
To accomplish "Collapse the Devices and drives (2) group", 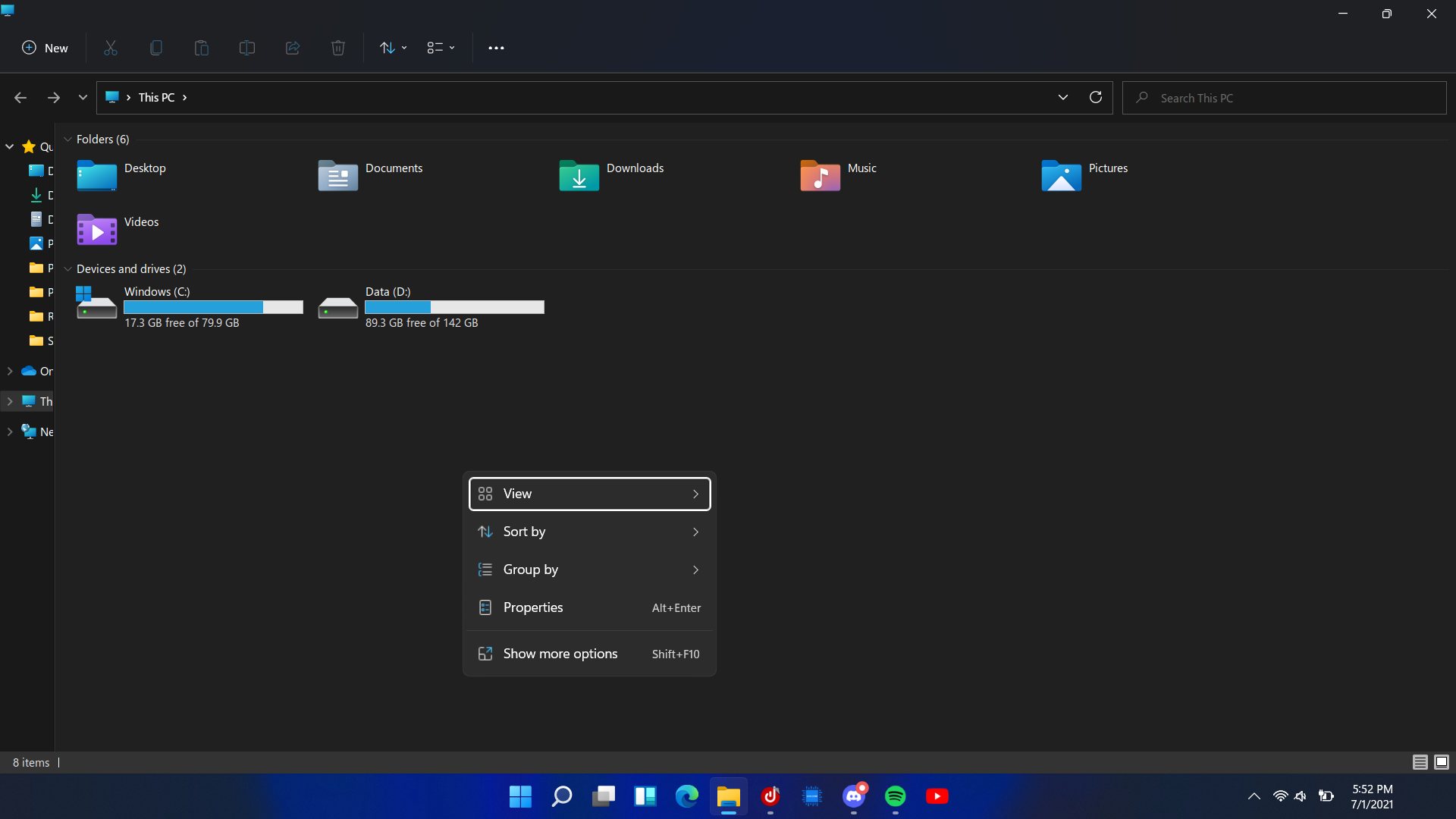I will pos(67,269).
